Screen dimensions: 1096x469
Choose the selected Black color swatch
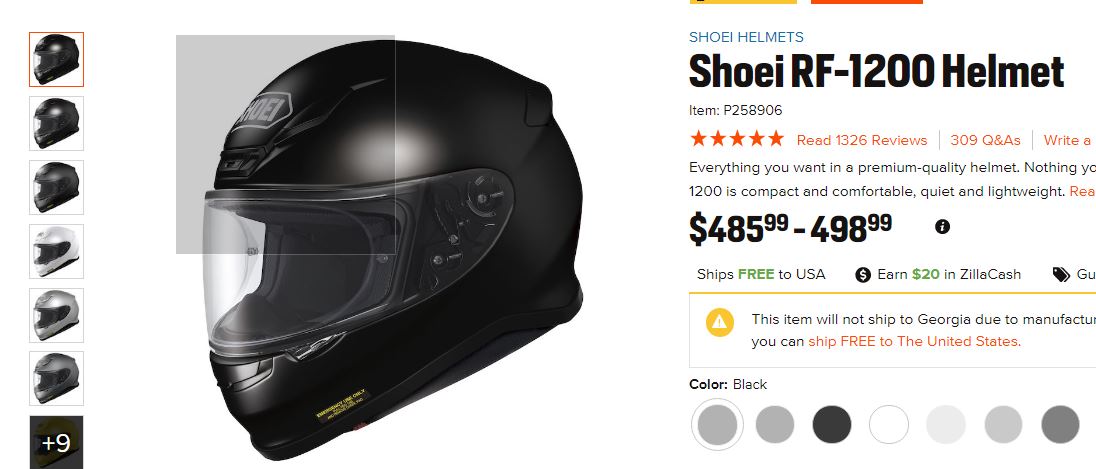tap(717, 424)
